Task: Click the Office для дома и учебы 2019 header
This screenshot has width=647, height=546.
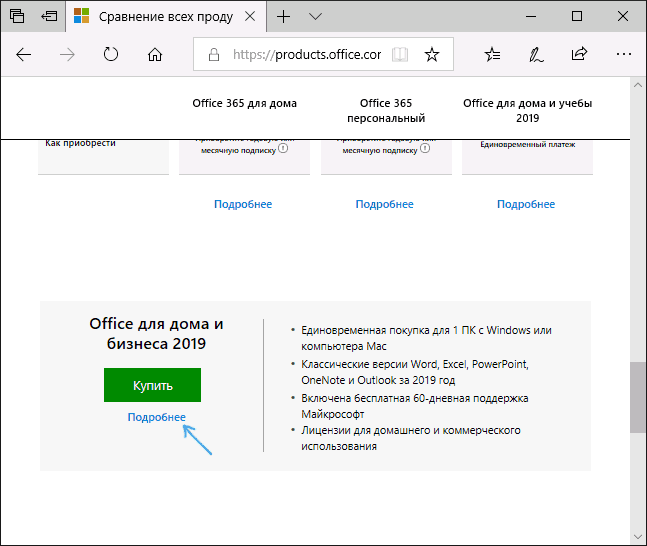Action: point(527,111)
